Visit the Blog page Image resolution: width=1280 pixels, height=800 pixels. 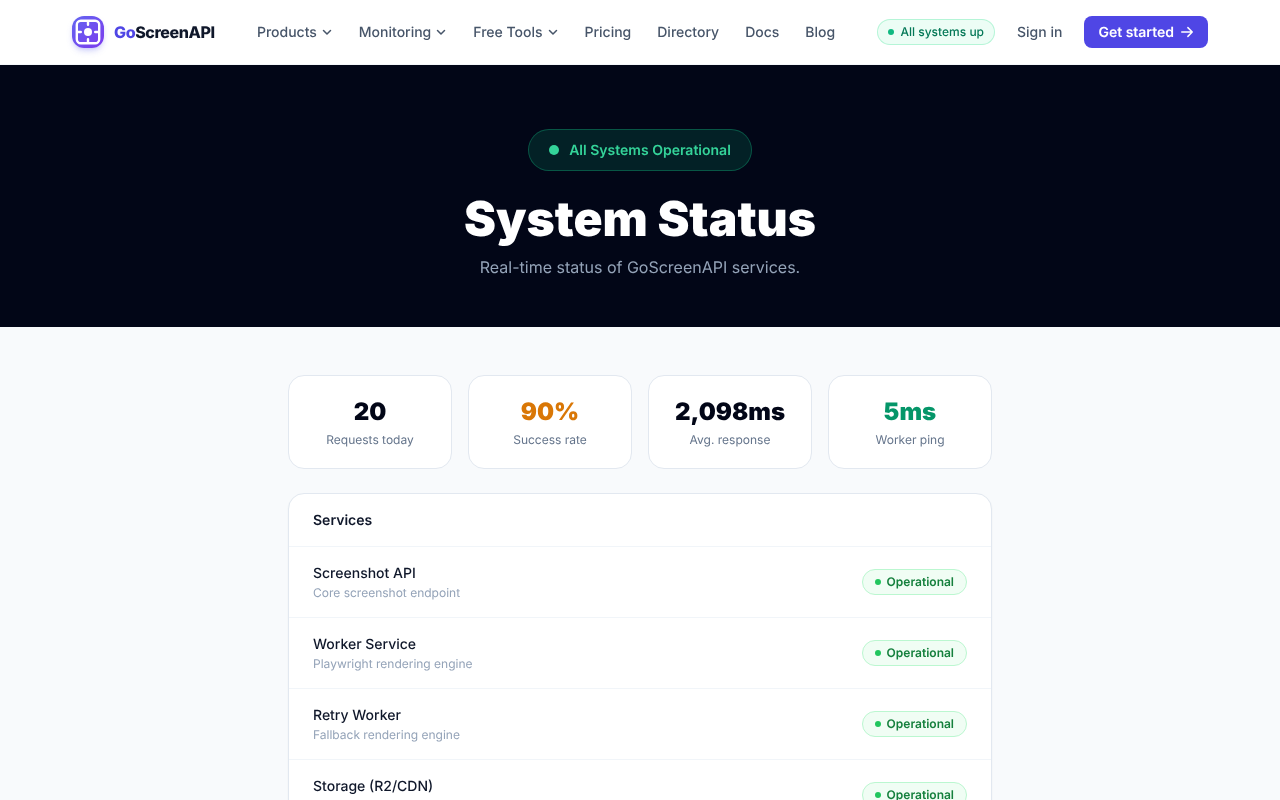(820, 32)
